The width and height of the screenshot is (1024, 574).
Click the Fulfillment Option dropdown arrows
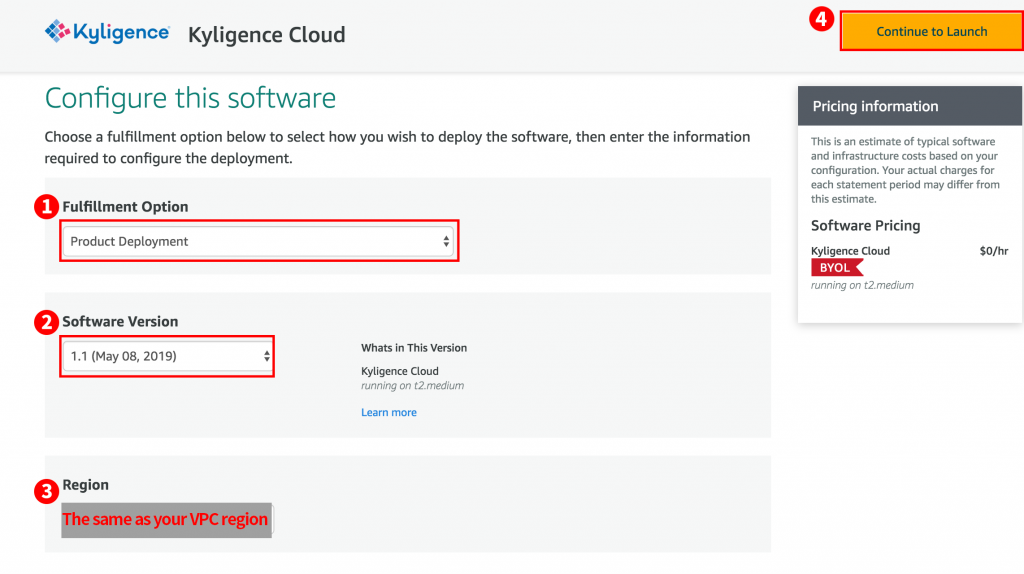tap(446, 242)
